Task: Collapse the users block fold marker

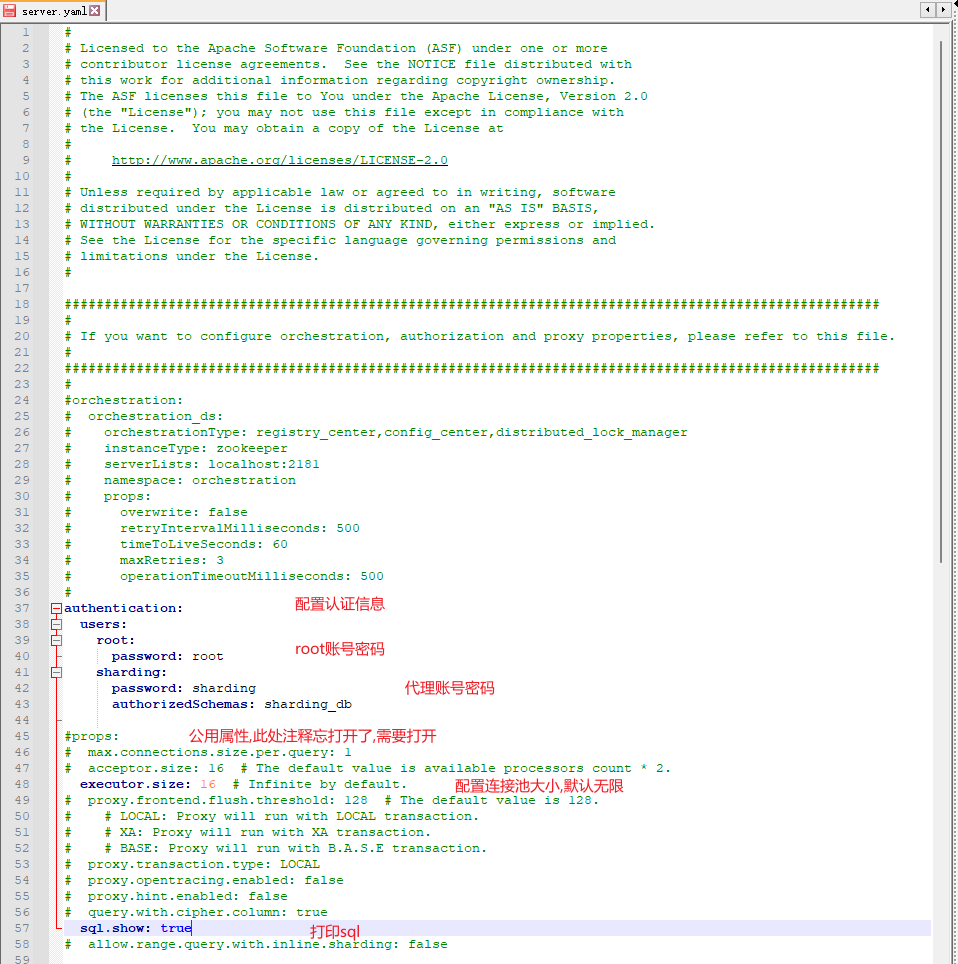Action: click(56, 624)
